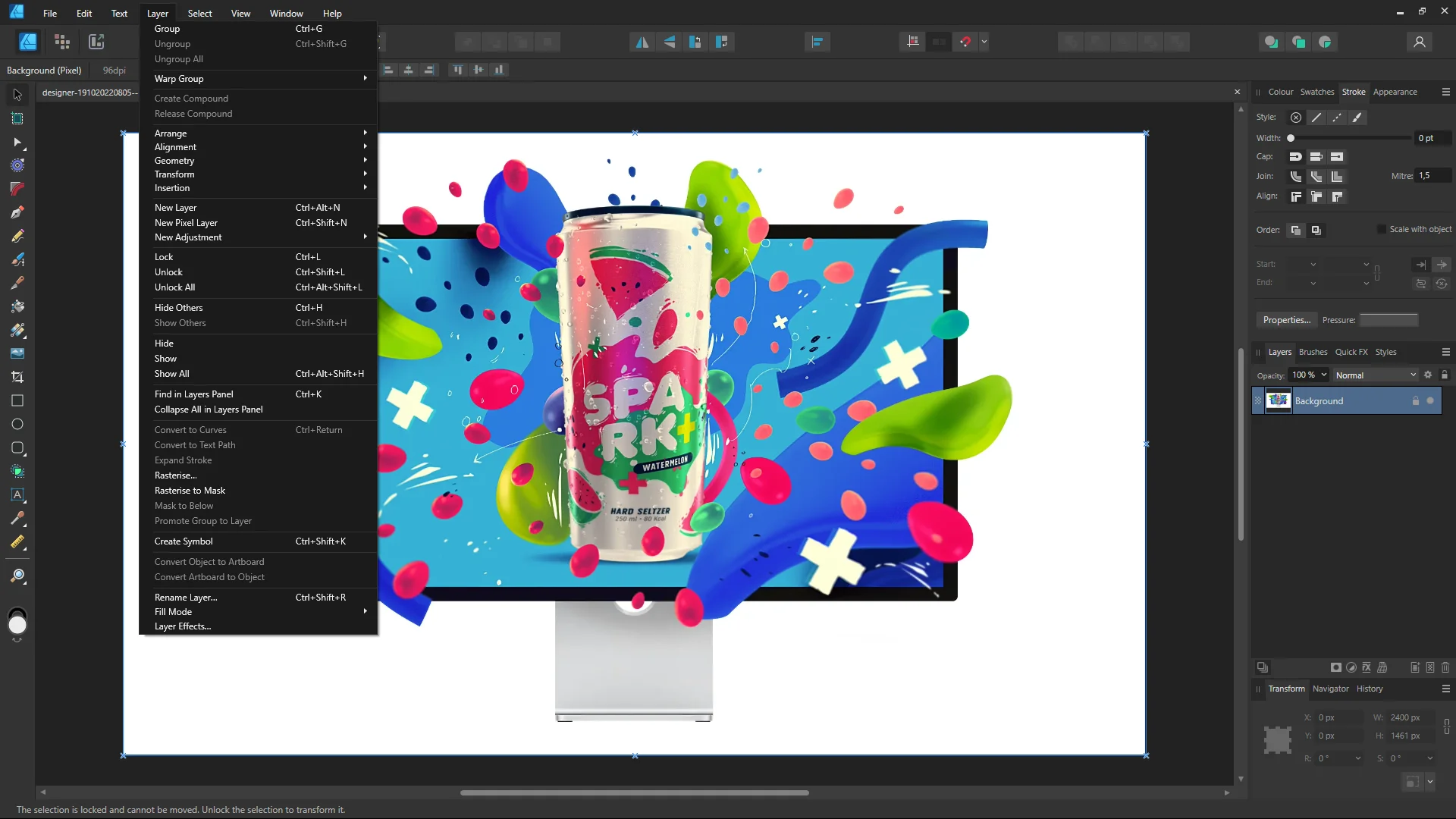Enable the Scale with object checkbox

[1382, 229]
